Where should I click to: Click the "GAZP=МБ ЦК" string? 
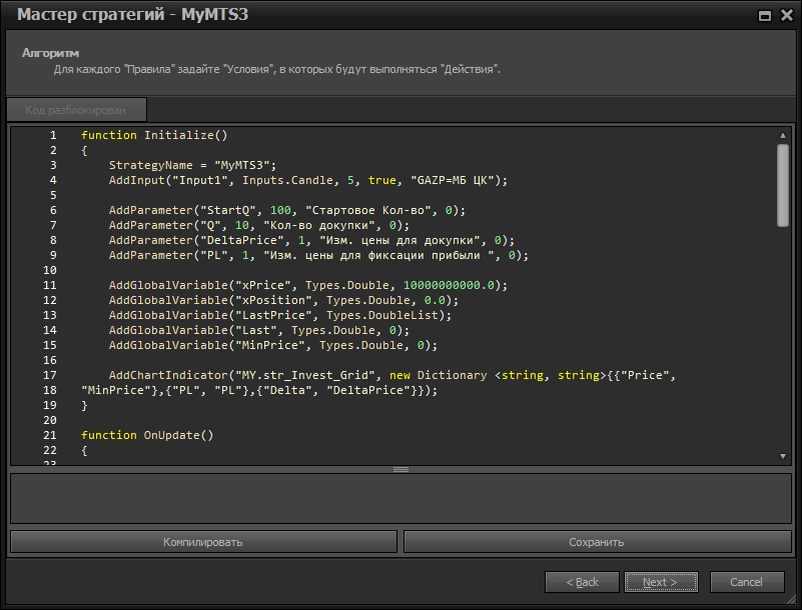point(452,180)
